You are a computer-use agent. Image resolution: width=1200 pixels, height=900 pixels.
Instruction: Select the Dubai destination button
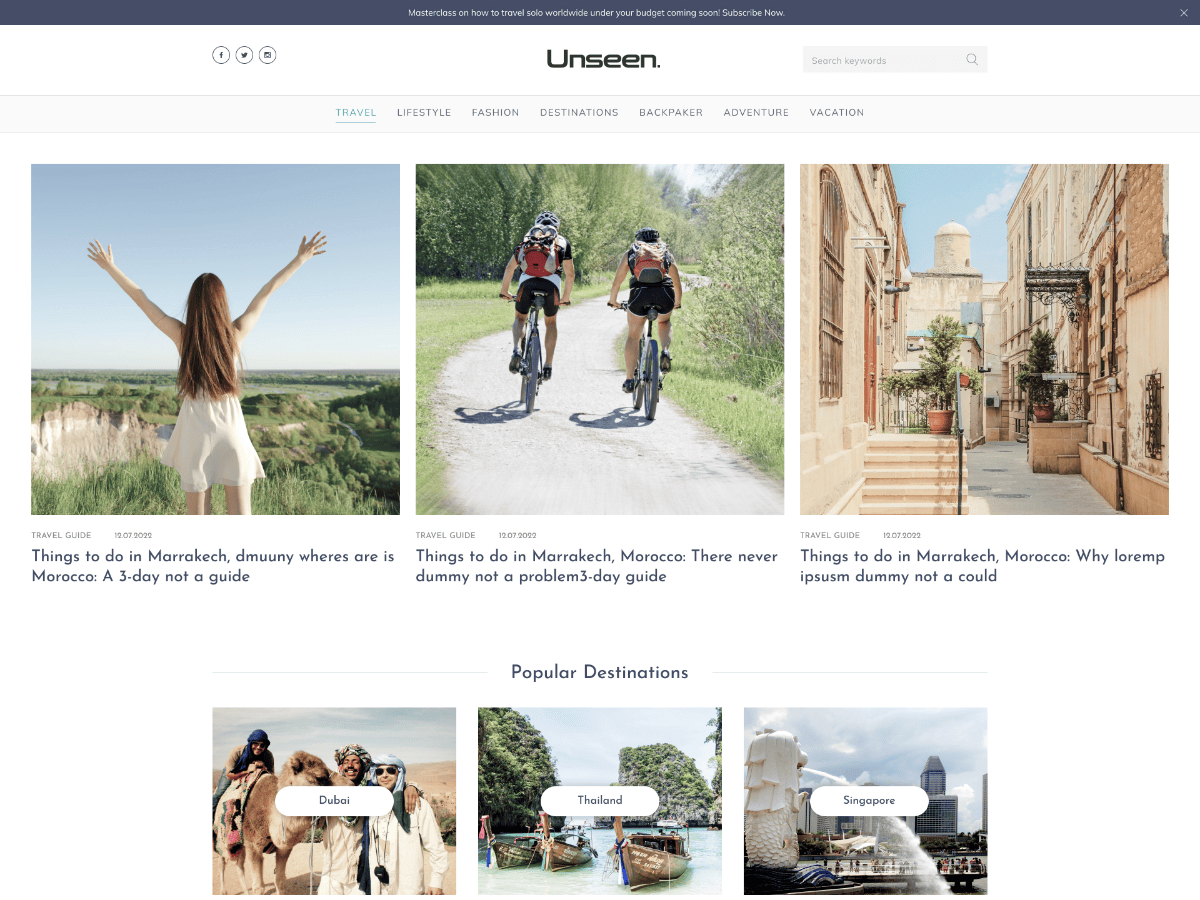[334, 800]
